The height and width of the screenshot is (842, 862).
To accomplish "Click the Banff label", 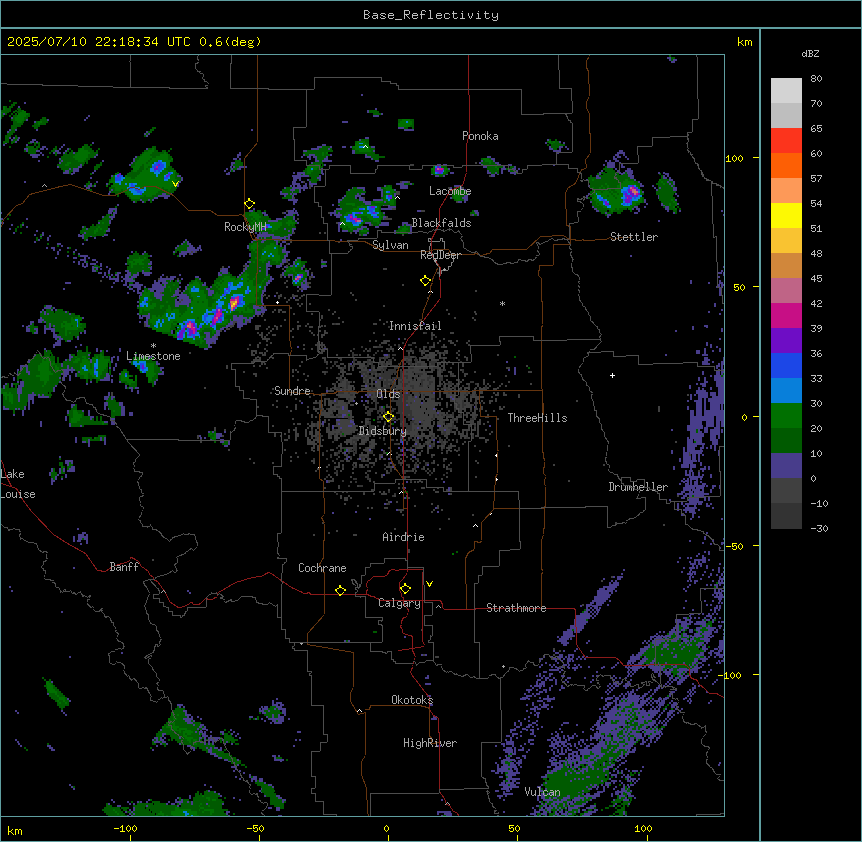I will tap(124, 567).
